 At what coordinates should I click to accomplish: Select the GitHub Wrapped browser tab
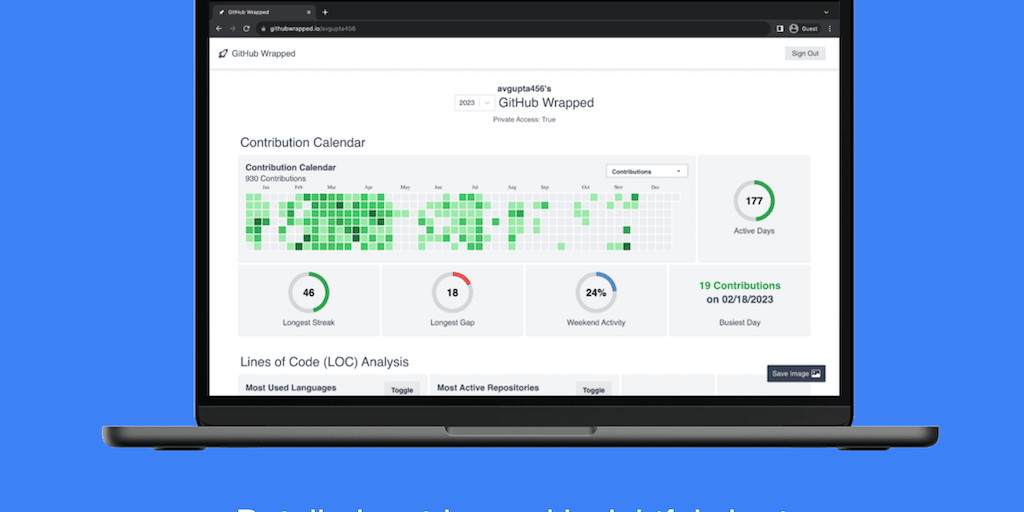(264, 12)
